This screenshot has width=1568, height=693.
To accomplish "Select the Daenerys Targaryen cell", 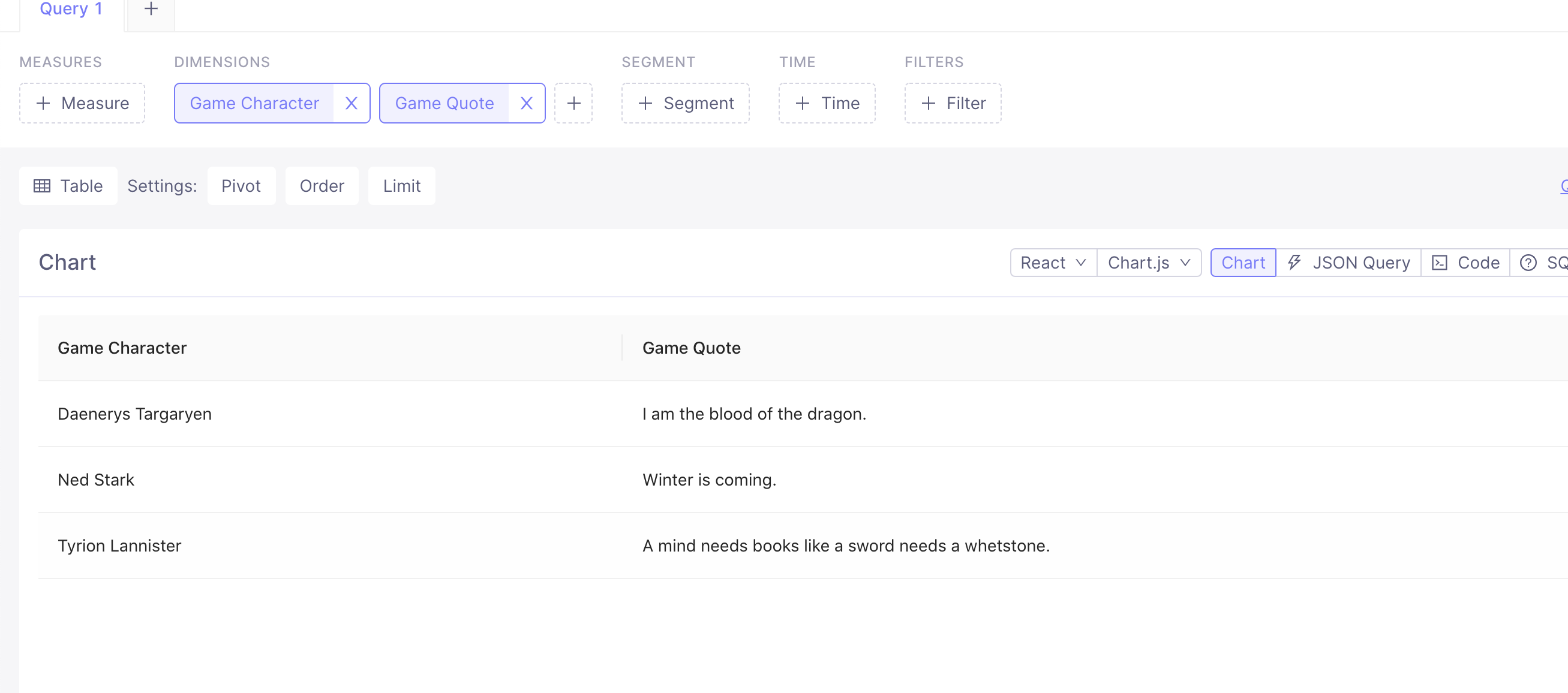I will click(x=330, y=414).
